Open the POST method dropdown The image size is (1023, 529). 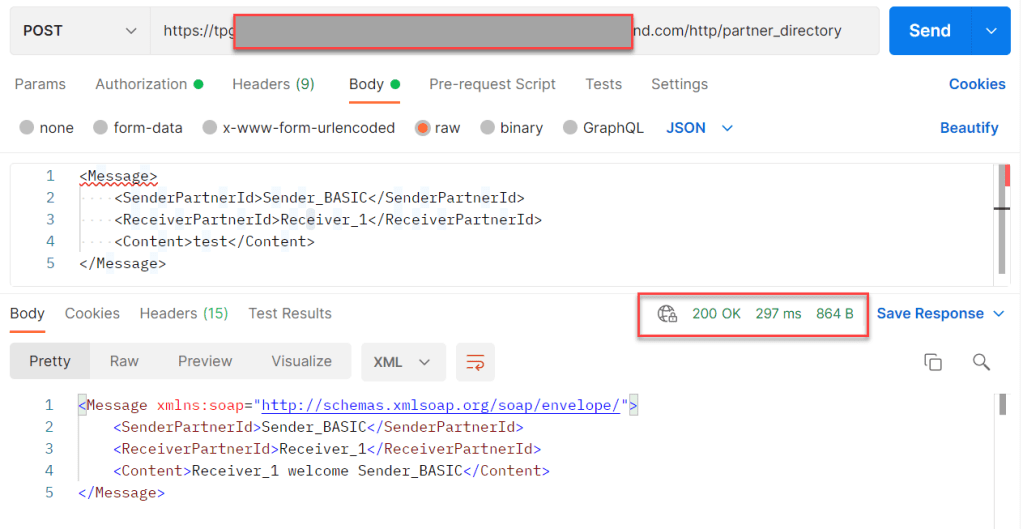tap(80, 31)
